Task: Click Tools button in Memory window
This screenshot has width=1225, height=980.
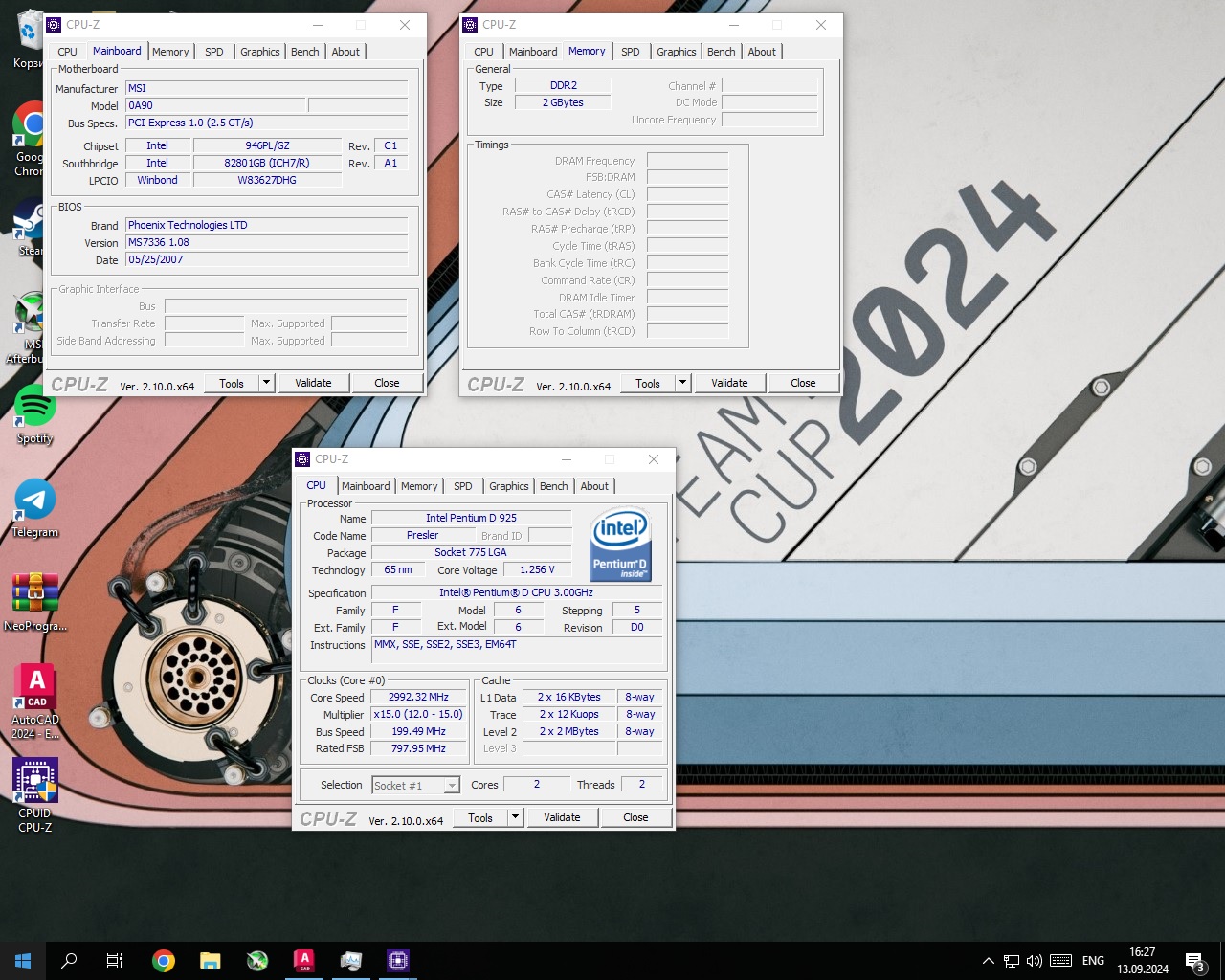Action: click(x=648, y=383)
